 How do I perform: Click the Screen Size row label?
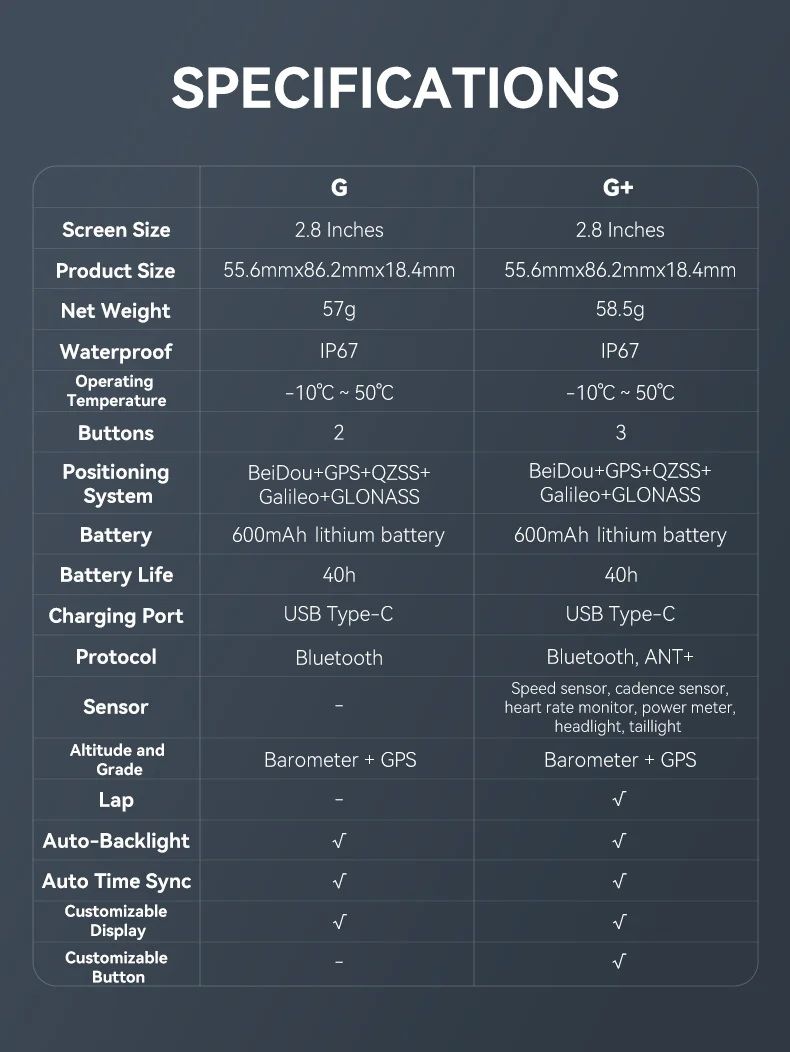click(x=116, y=230)
